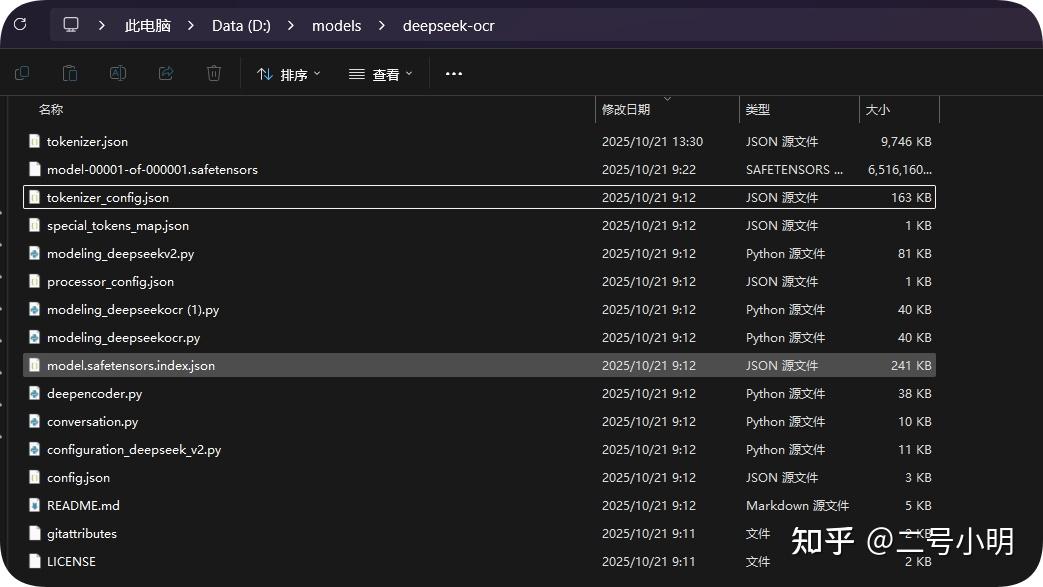Navigate to 此电脑 via the breadcrumb

pos(147,25)
